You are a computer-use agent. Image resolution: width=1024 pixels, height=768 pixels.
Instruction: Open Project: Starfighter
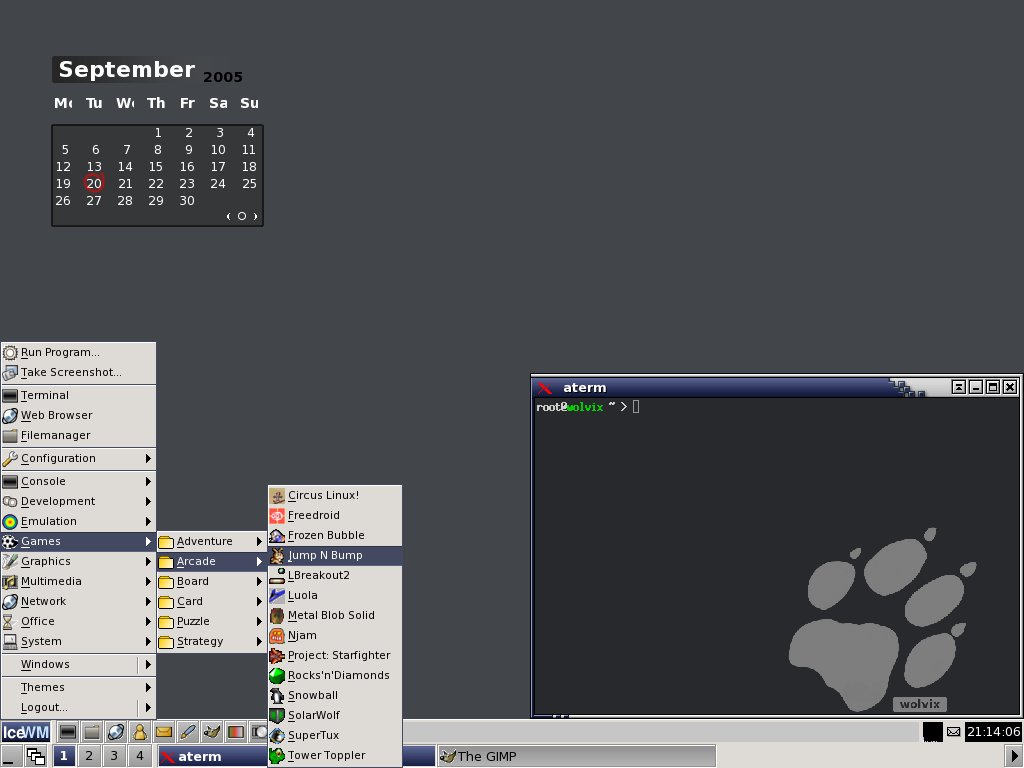tap(334, 655)
